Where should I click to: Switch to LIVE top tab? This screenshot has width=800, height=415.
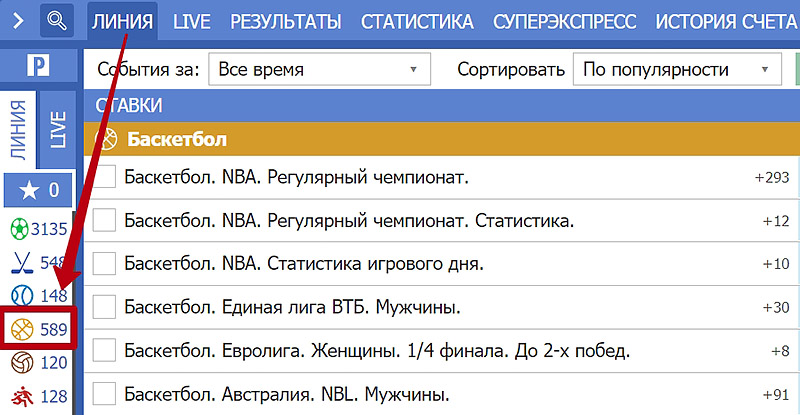coord(191,21)
